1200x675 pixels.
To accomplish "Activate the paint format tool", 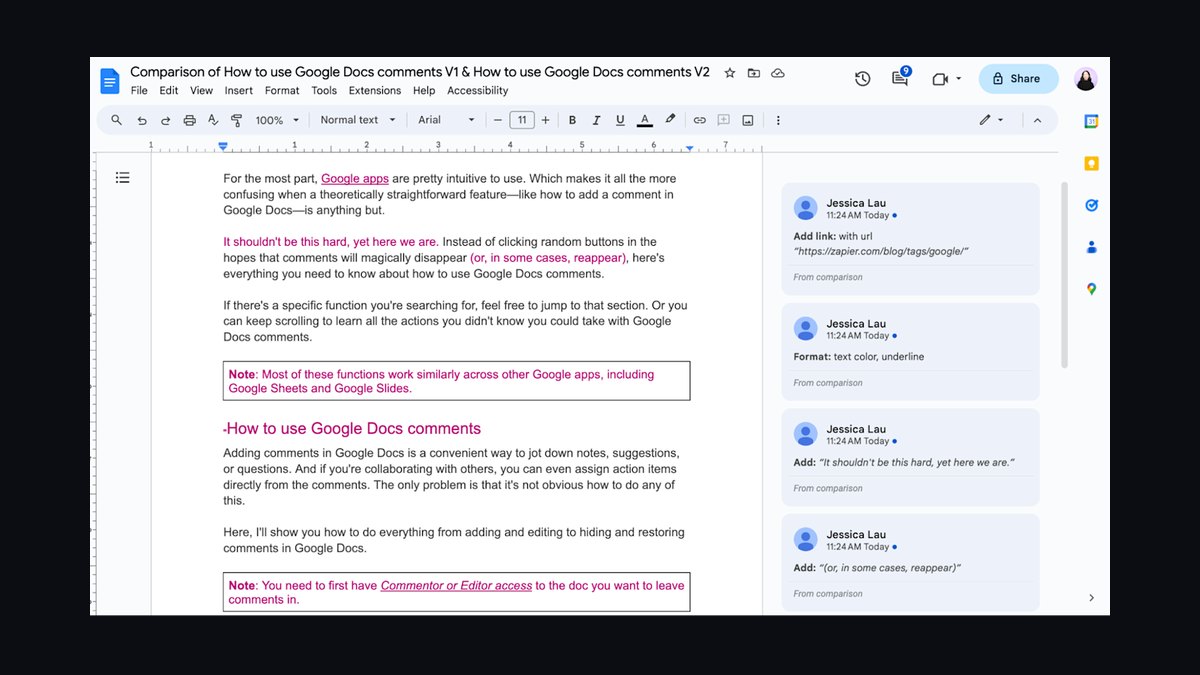I will (x=237, y=120).
